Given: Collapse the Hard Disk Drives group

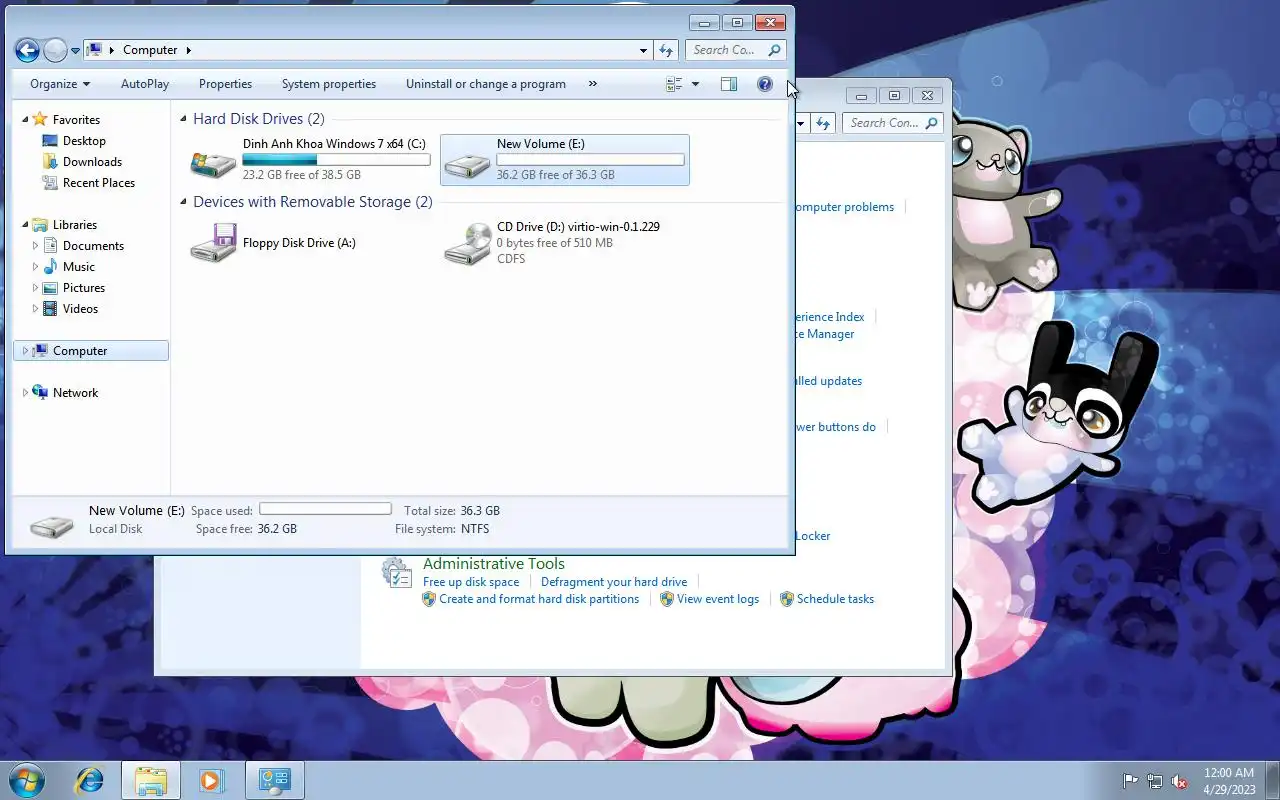Looking at the screenshot, I should click(x=184, y=119).
